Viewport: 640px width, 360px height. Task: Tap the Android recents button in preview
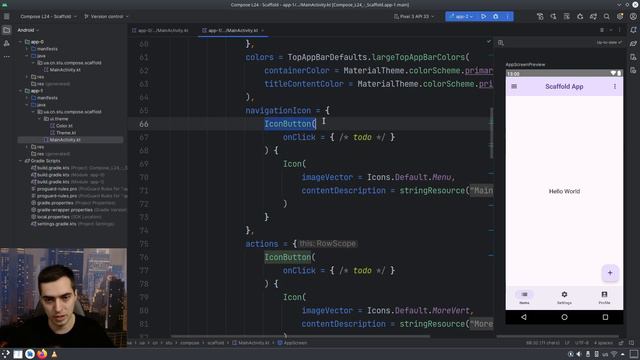[605, 317]
